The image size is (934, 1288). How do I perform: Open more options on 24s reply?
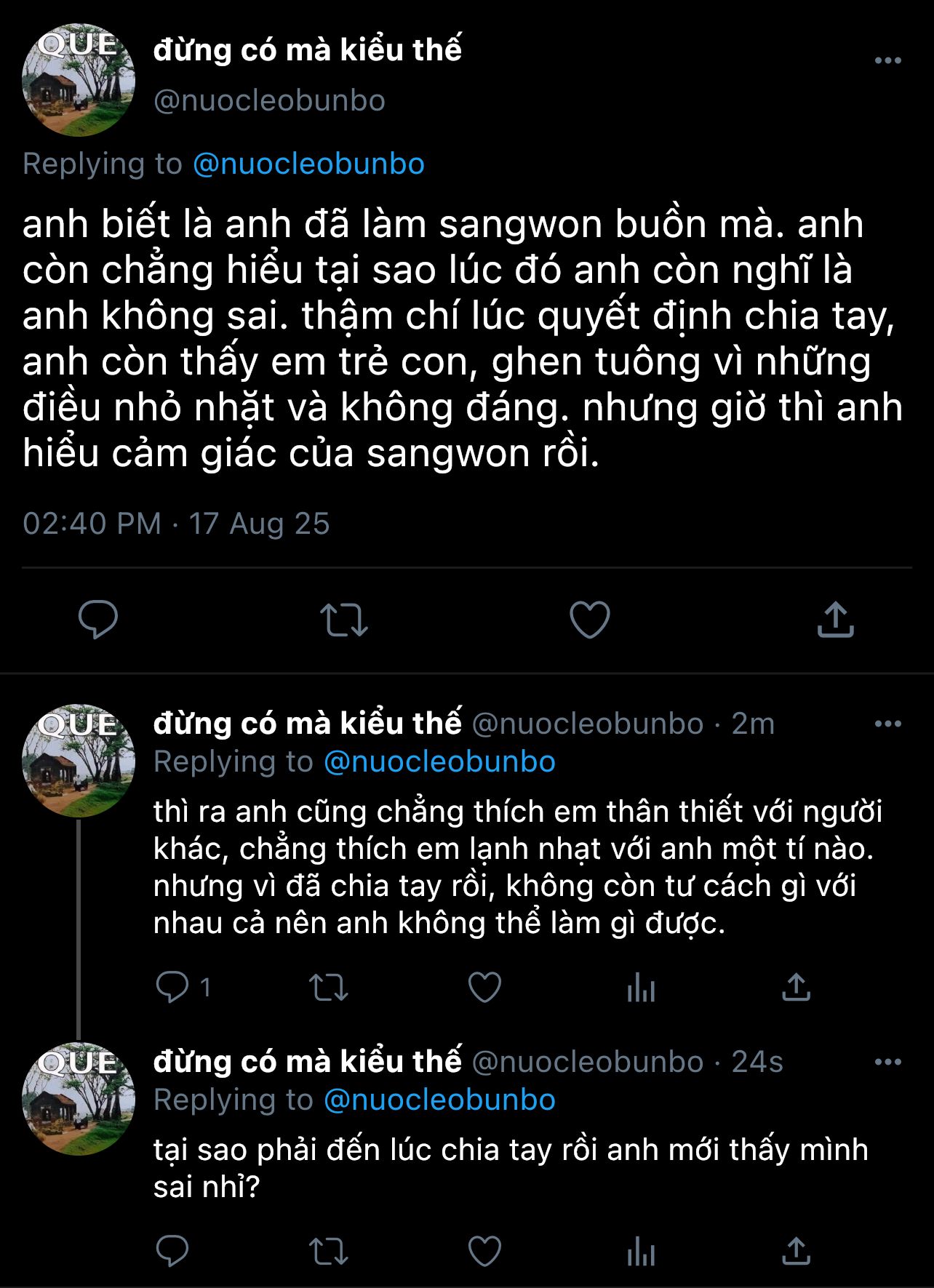point(887,1062)
